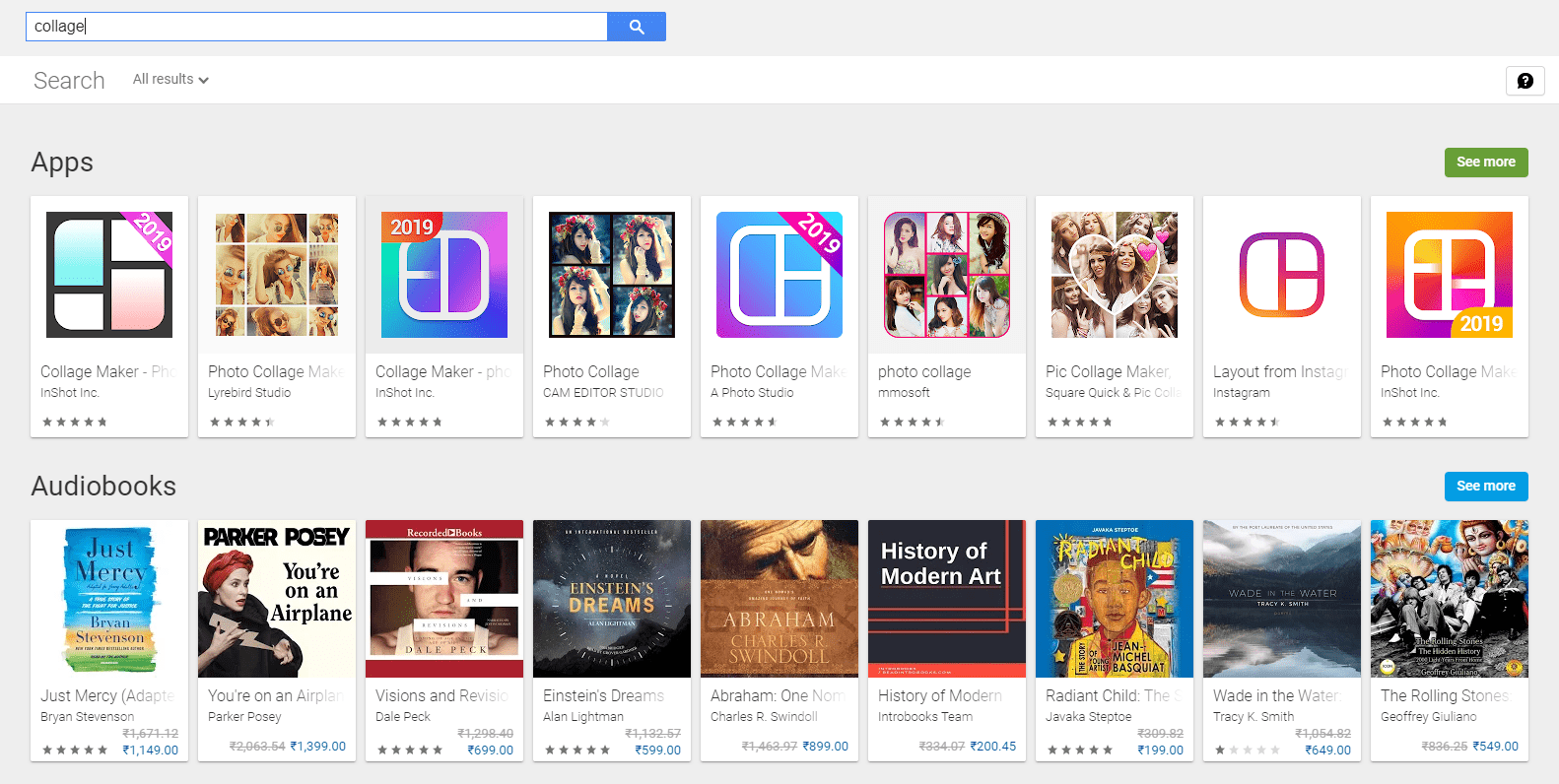Click the ₹699.00 price for Visions
The width and height of the screenshot is (1559, 784).
coord(490,751)
